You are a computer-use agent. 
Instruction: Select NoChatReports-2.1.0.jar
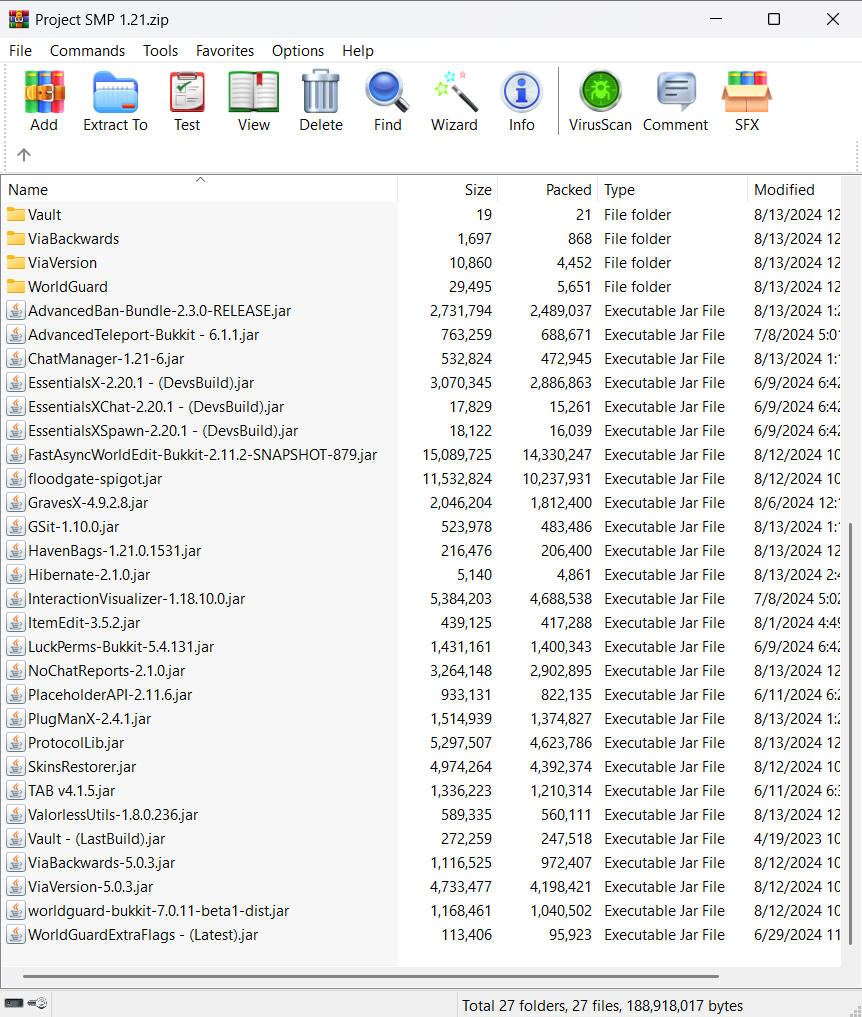(x=106, y=671)
